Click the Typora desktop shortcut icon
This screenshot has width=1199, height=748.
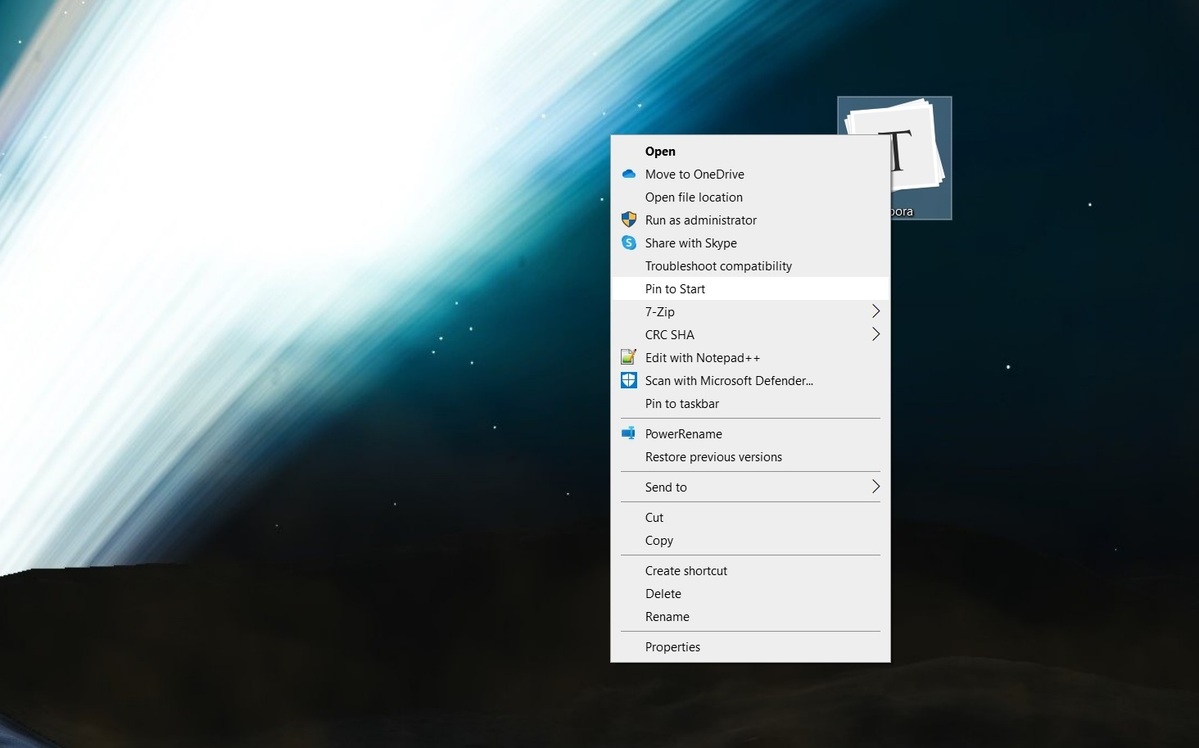tap(920, 150)
